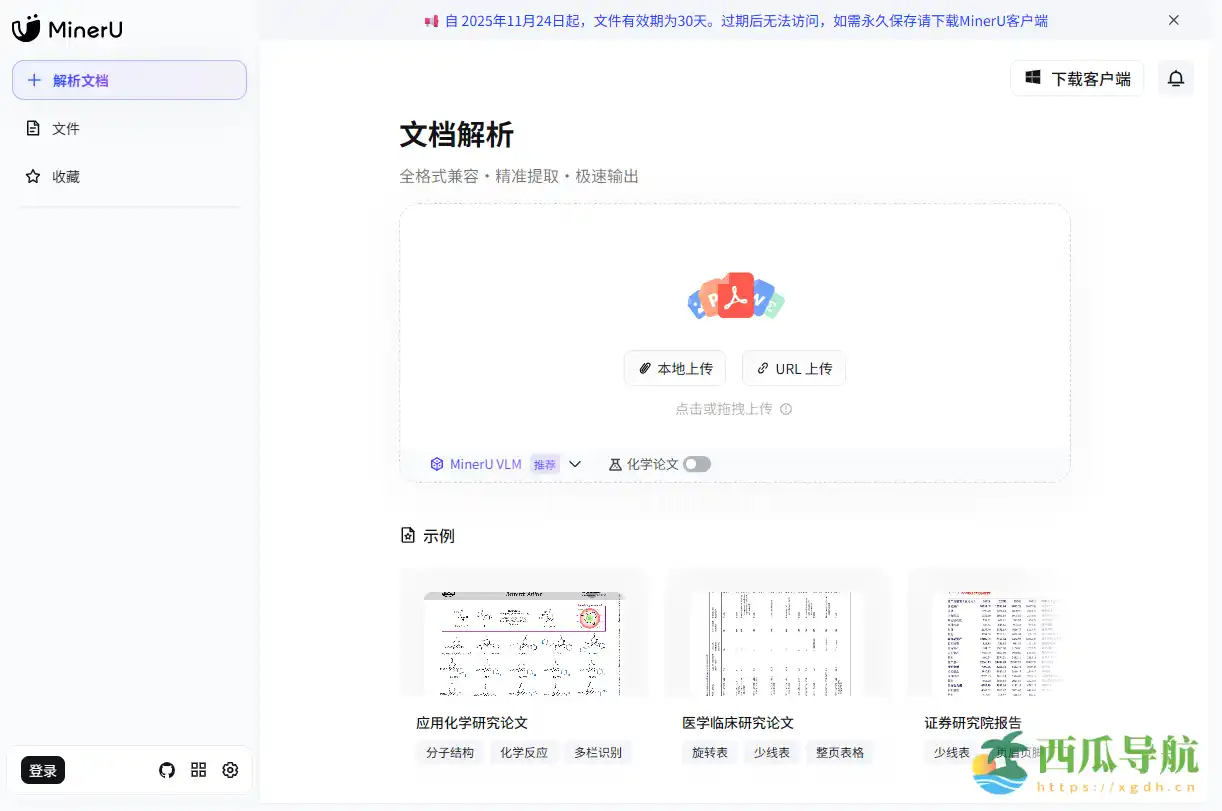The image size is (1222, 811).
Task: Open the GitHub icon at the bottom sidebar
Action: click(x=167, y=770)
